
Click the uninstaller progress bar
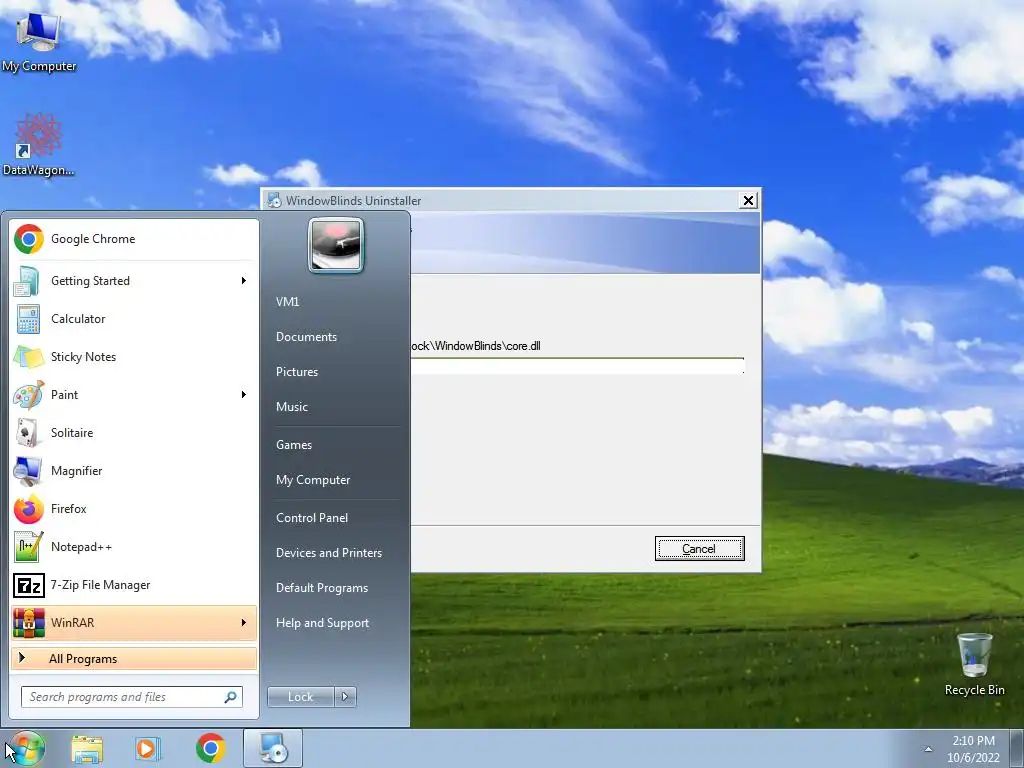coord(577,366)
